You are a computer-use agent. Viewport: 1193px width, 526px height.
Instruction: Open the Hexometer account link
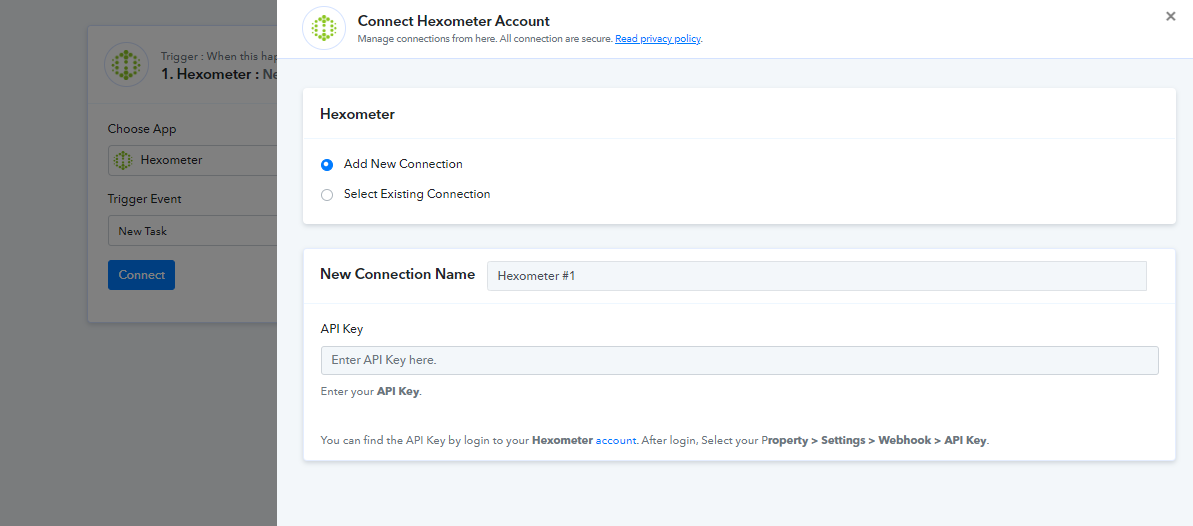click(616, 440)
